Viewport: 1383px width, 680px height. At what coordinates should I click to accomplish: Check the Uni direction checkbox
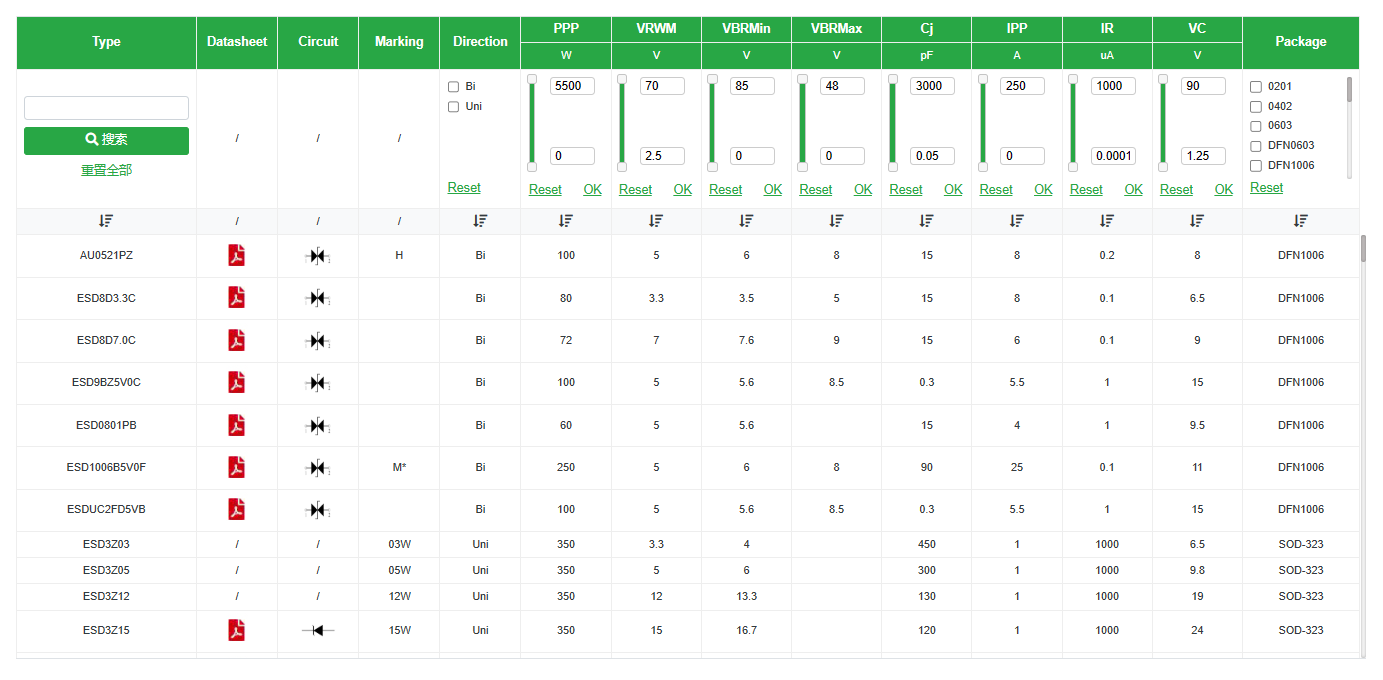coord(453,107)
